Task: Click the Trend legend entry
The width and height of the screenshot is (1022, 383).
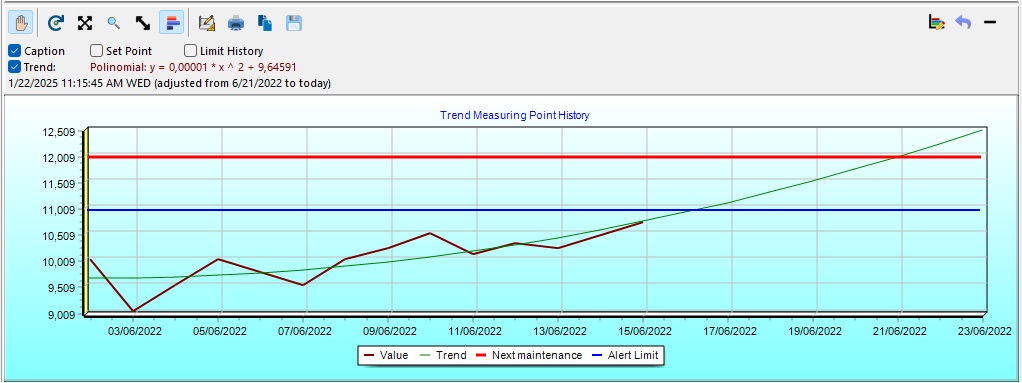Action: [x=443, y=355]
